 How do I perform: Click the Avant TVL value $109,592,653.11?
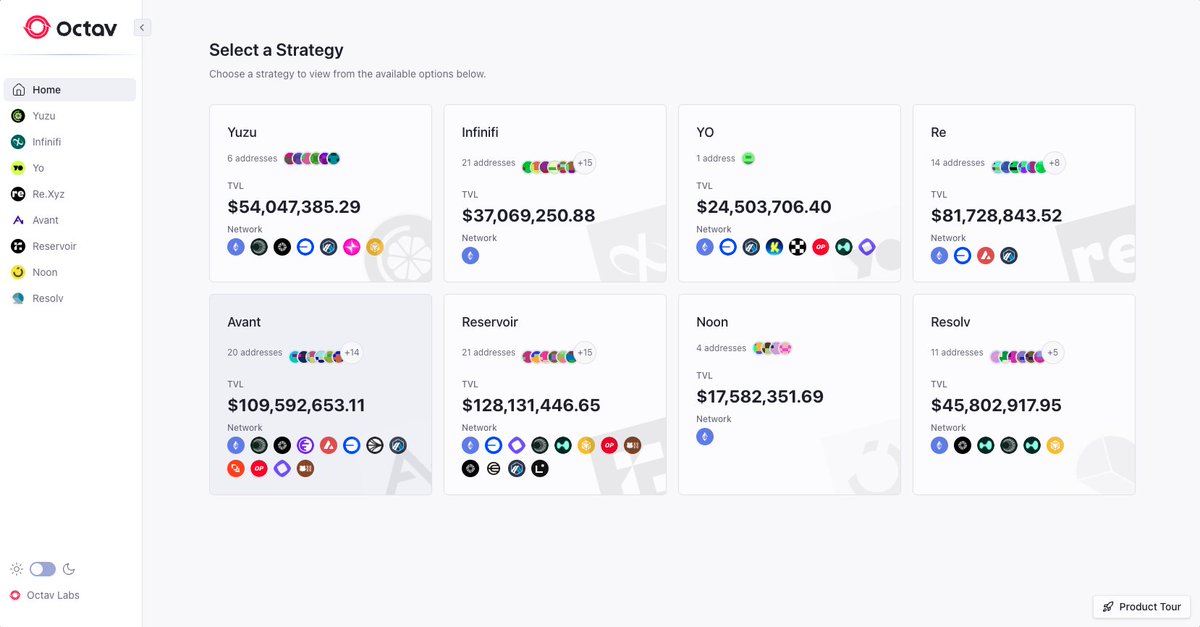pos(296,405)
